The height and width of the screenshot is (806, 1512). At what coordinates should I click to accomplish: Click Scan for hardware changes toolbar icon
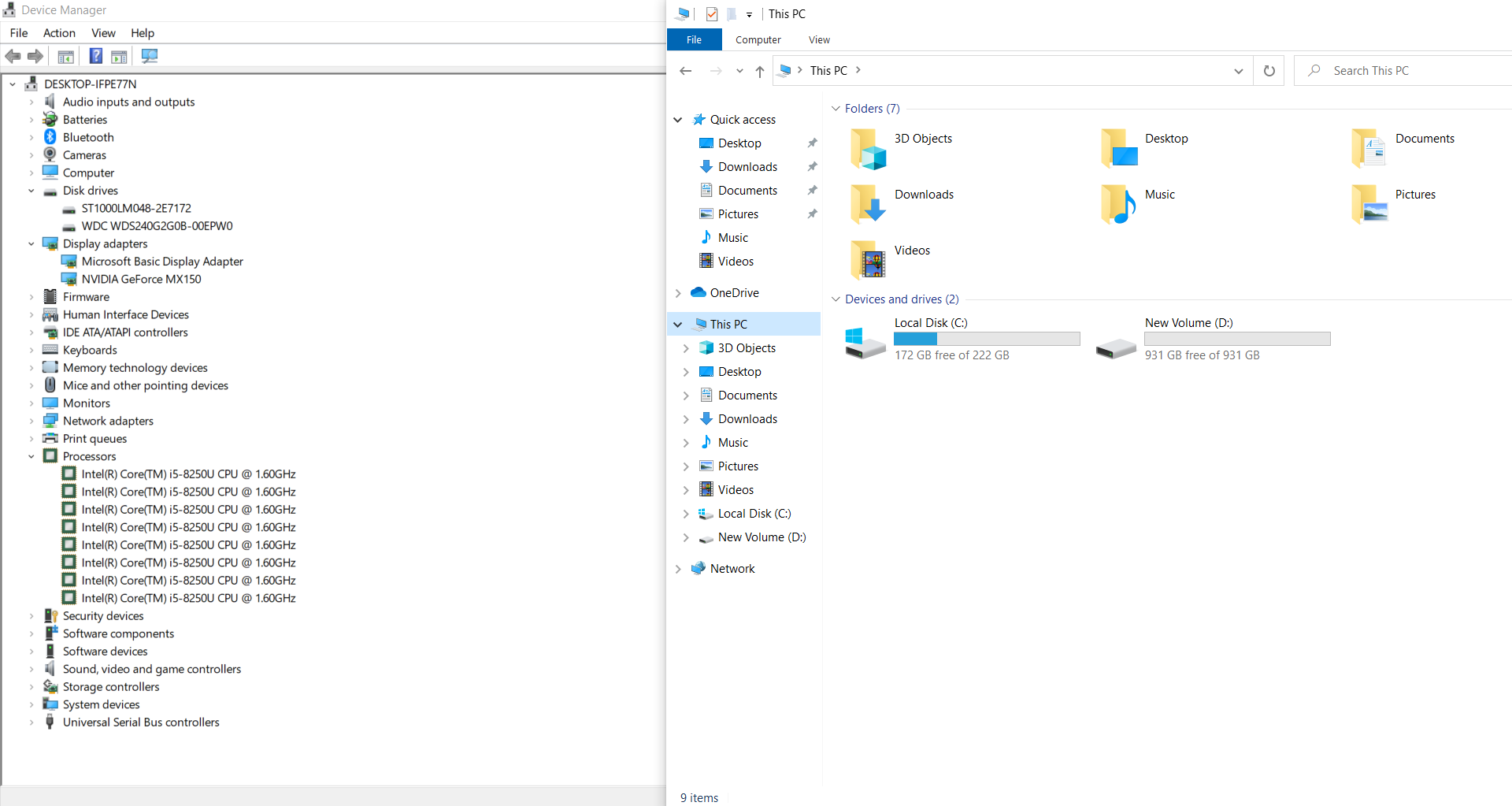pyautogui.click(x=150, y=56)
